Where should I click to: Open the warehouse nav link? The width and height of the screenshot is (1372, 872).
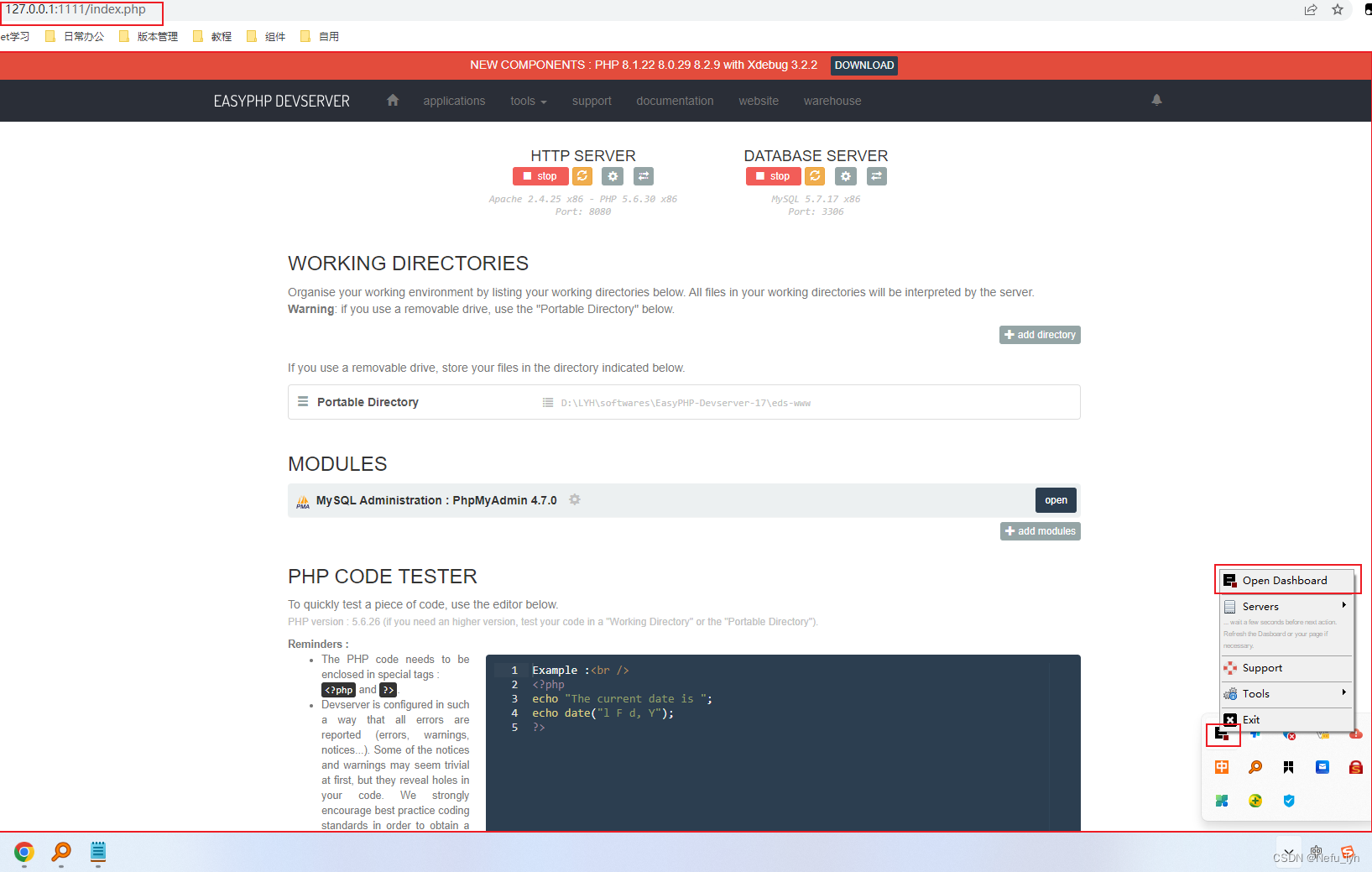point(832,101)
